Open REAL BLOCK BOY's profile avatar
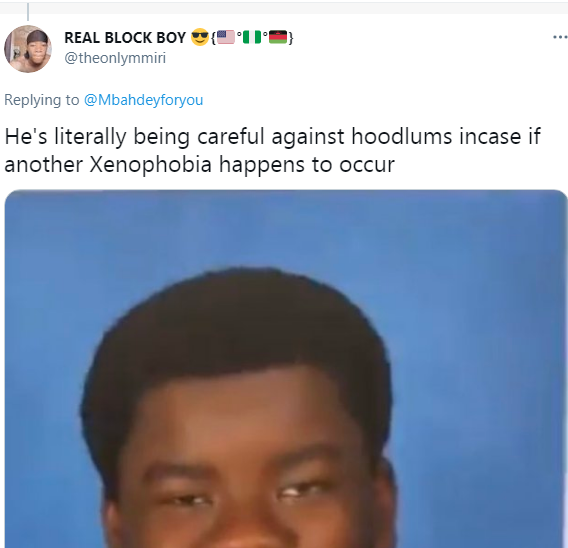 pyautogui.click(x=28, y=49)
